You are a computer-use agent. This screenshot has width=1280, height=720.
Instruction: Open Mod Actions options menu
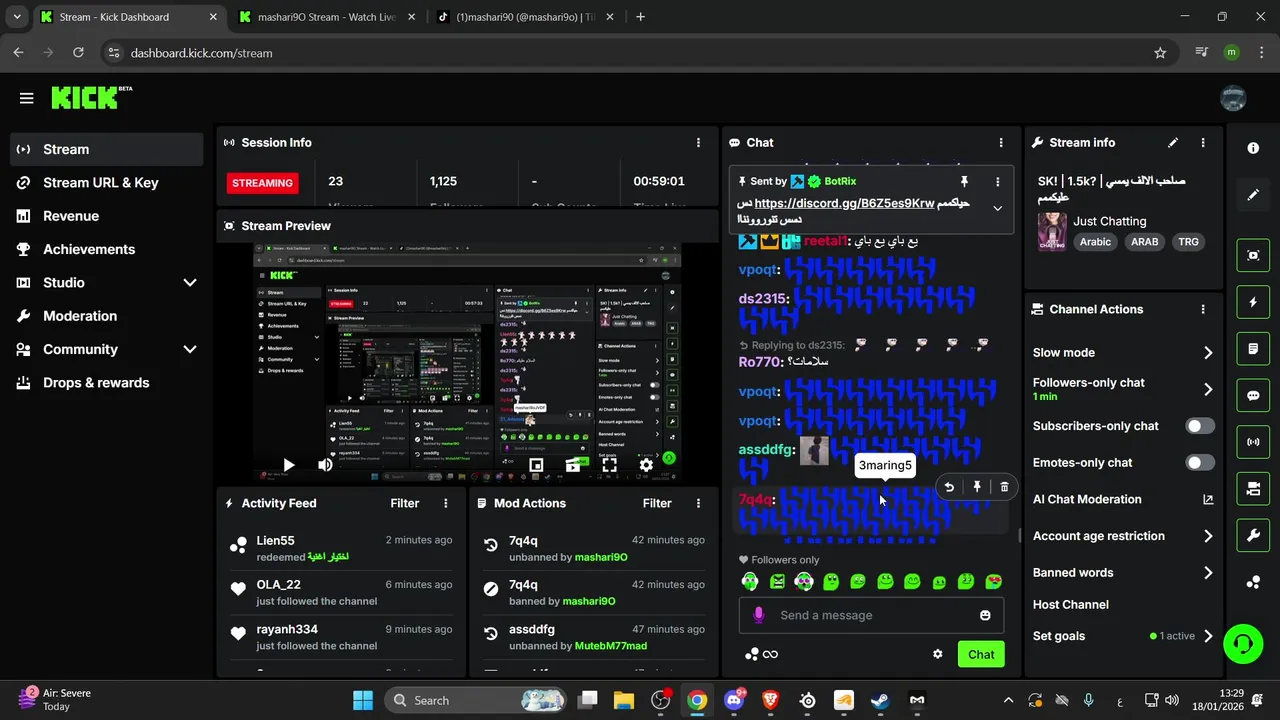click(698, 503)
